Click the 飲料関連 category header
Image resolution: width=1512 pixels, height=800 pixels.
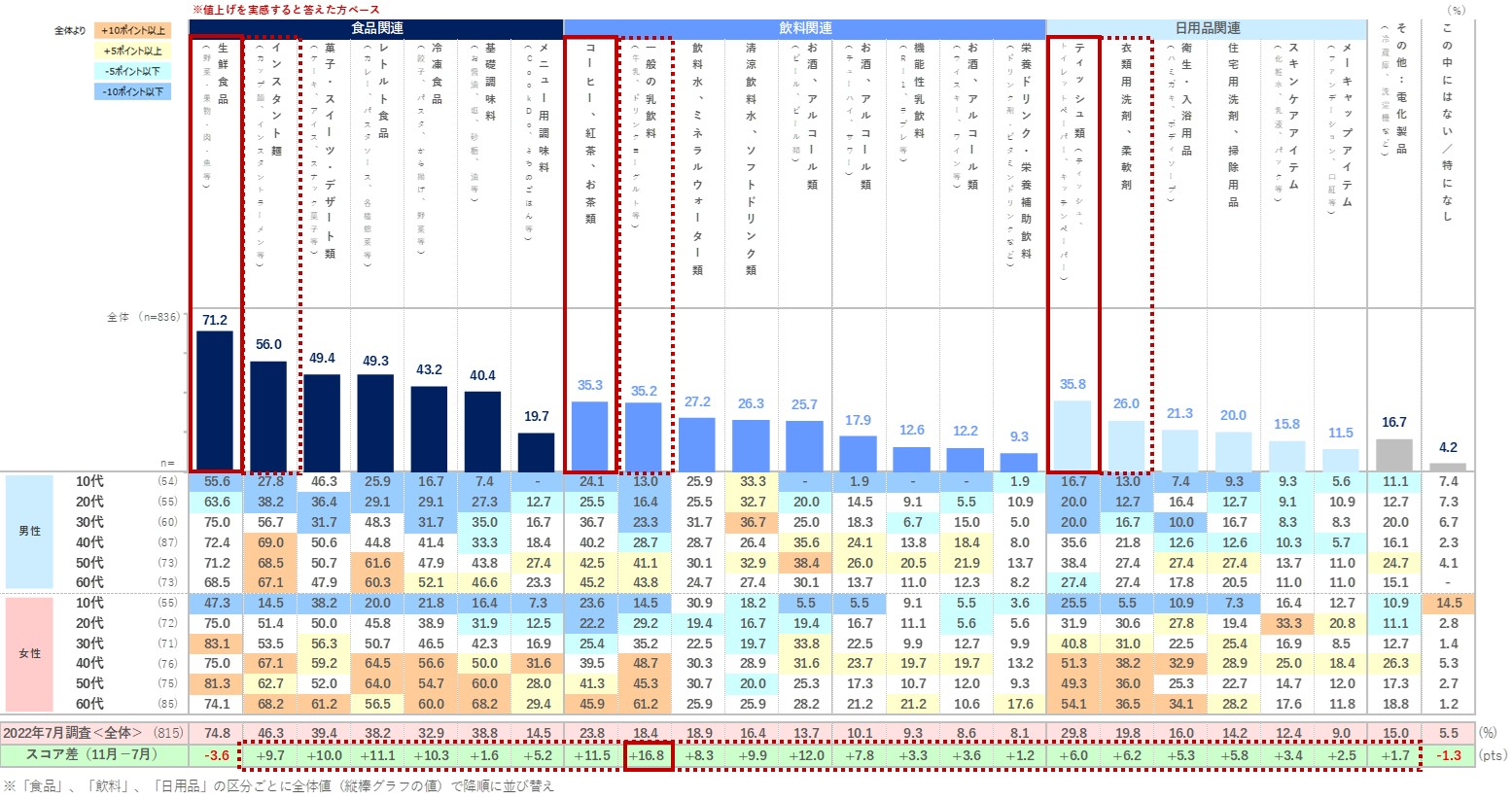coord(804,28)
